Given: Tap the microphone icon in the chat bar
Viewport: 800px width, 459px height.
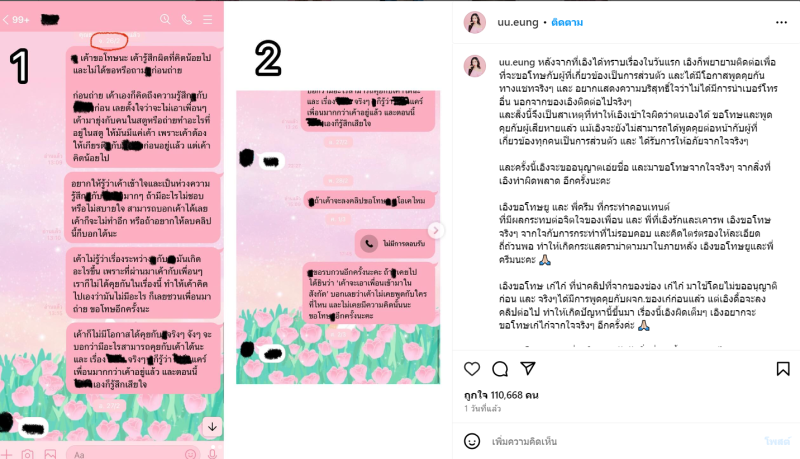Looking at the screenshot, I should tap(213, 454).
